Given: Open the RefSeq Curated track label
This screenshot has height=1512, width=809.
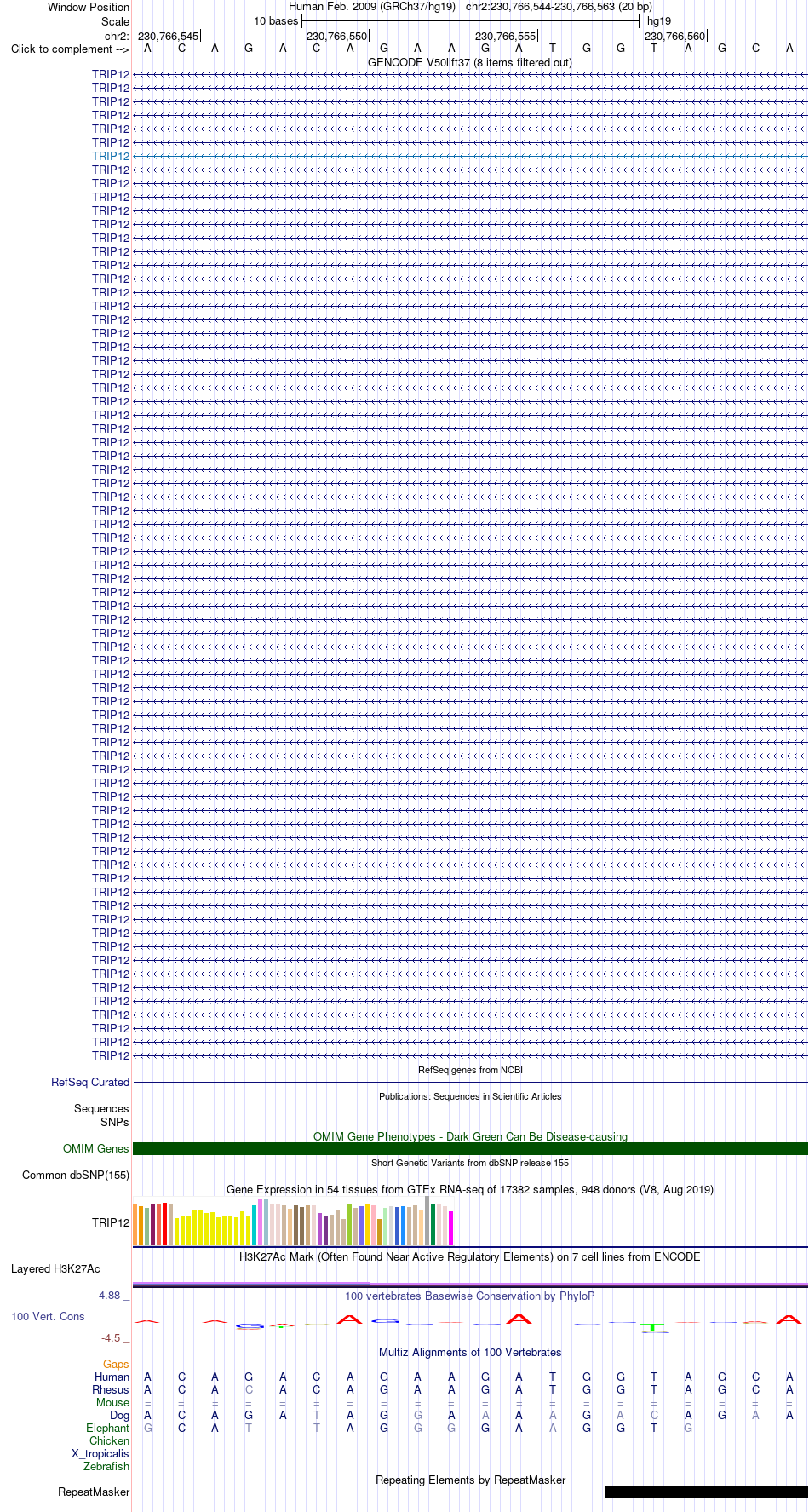Looking at the screenshot, I should [x=90, y=1083].
